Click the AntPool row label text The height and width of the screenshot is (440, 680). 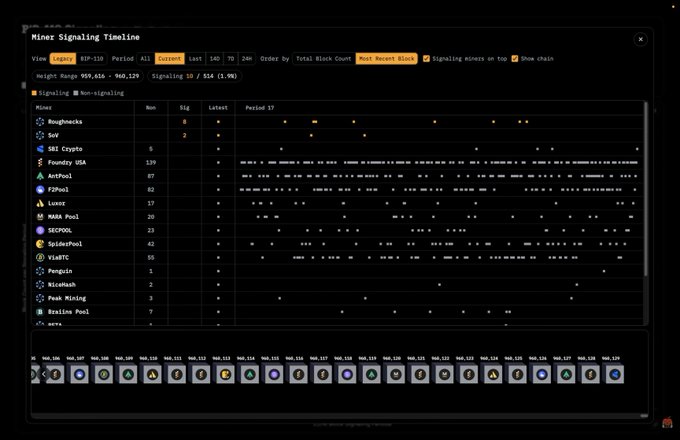60,176
